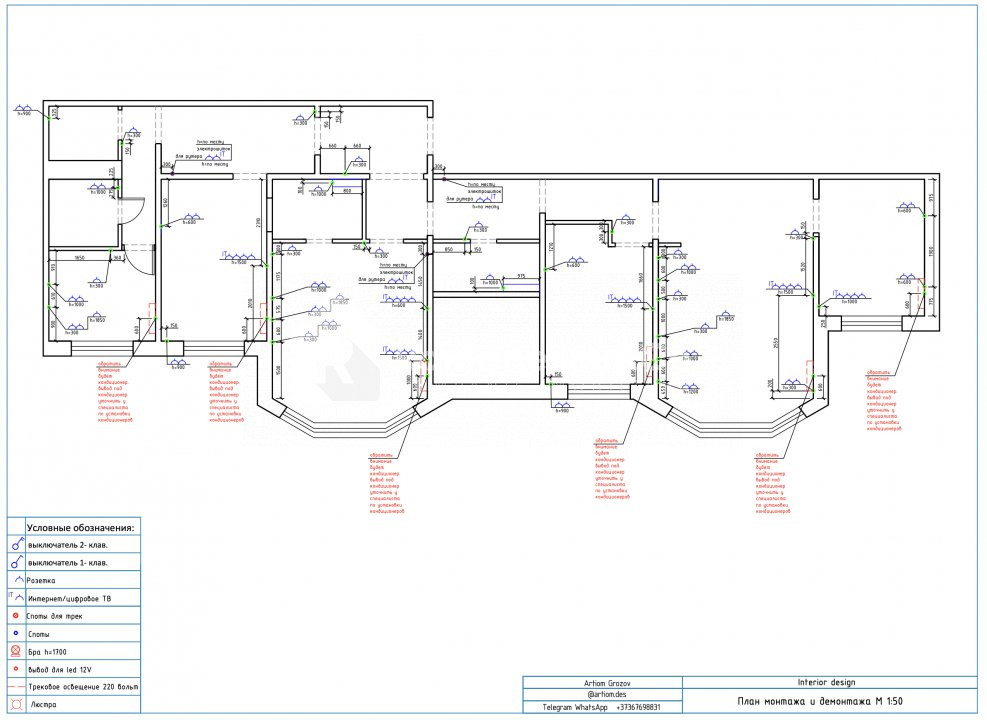Click the выключатель 2- клав. legend label
The height and width of the screenshot is (720, 987).
(x=68, y=545)
